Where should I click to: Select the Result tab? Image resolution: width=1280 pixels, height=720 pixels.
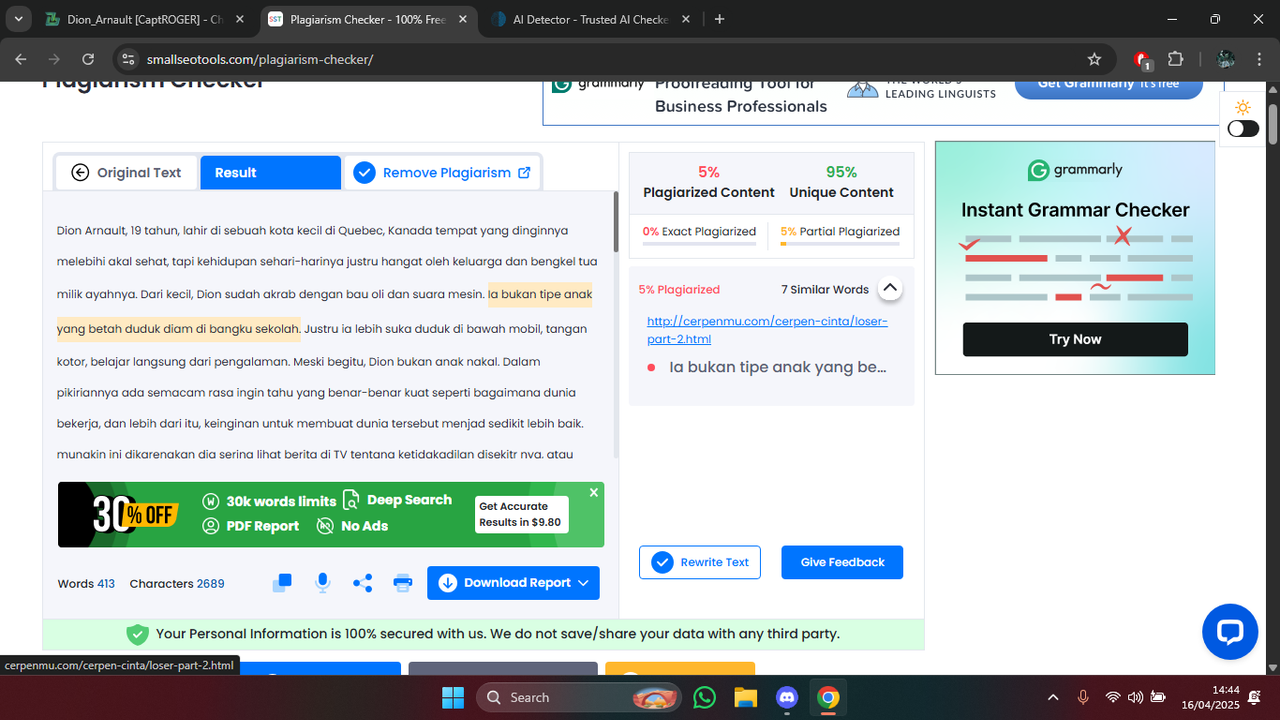pos(270,173)
